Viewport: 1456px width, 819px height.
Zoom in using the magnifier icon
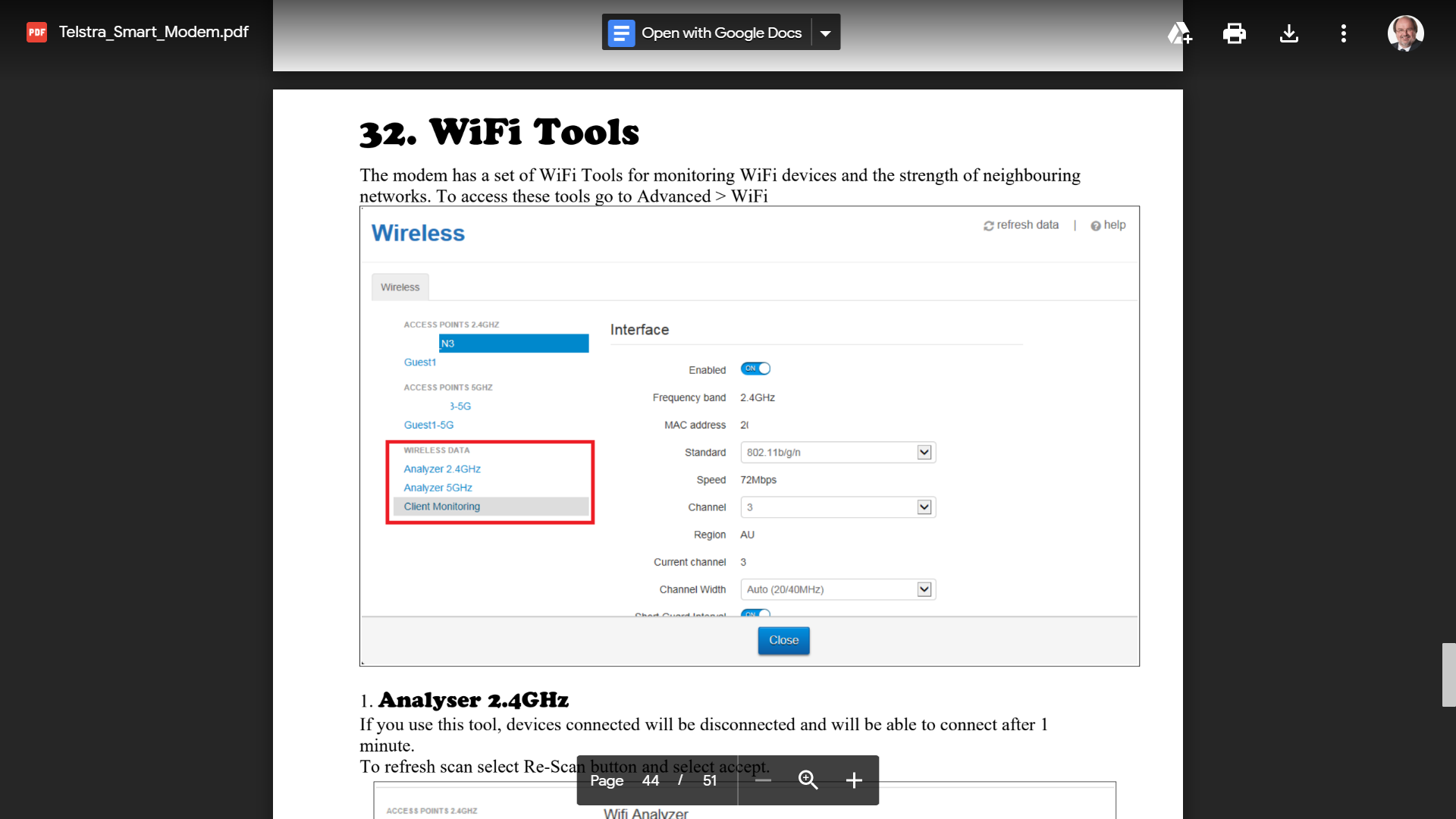(x=808, y=780)
